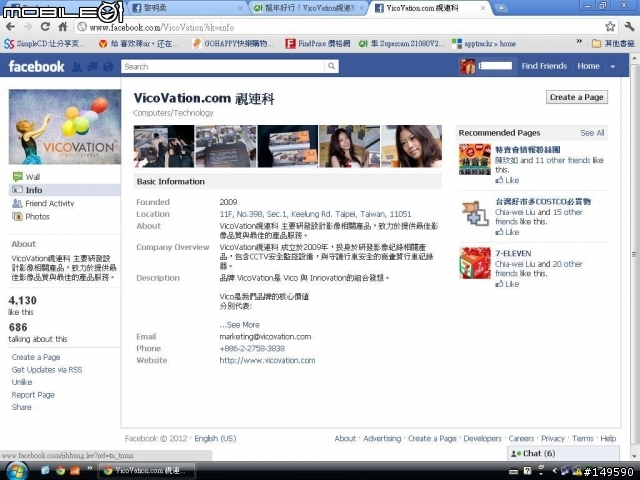The image size is (640, 480).
Task: Open the 其他書籤 bookmarks folder
Action: click(613, 44)
